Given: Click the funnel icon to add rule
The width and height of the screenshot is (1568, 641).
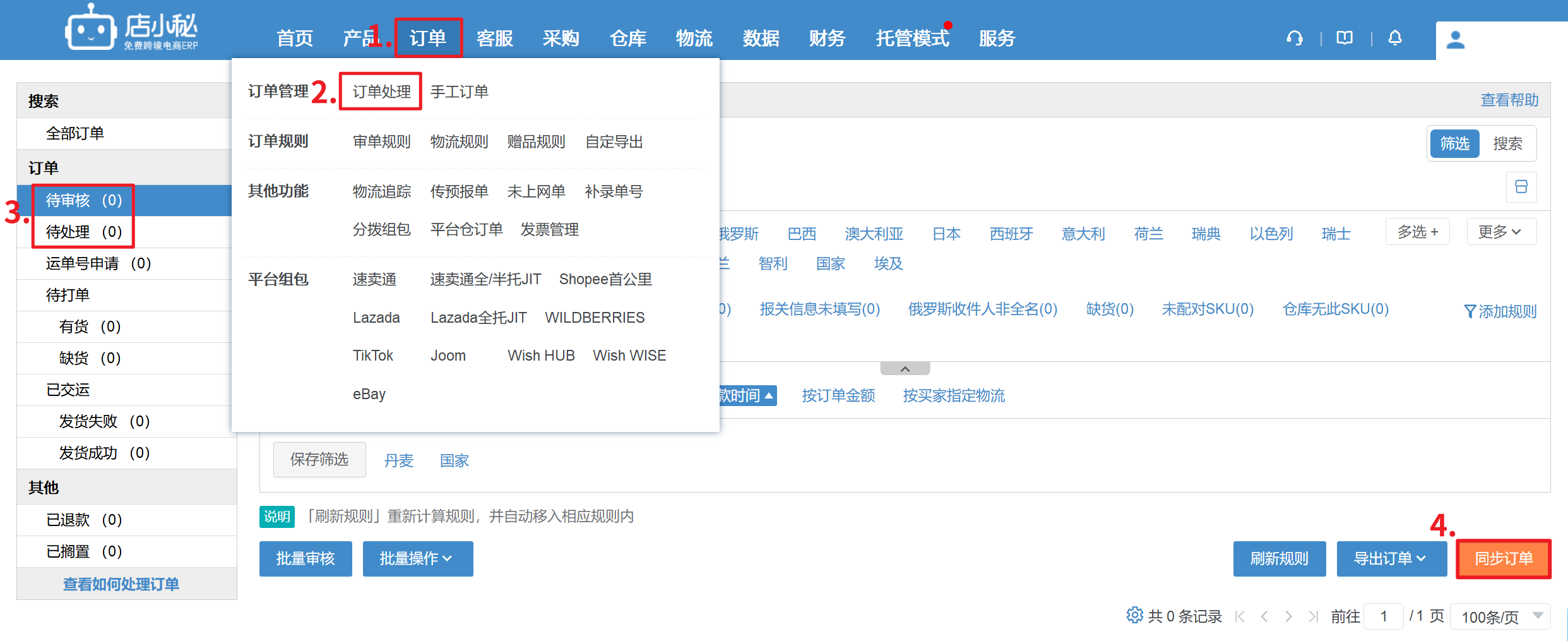Looking at the screenshot, I should click(x=1470, y=311).
